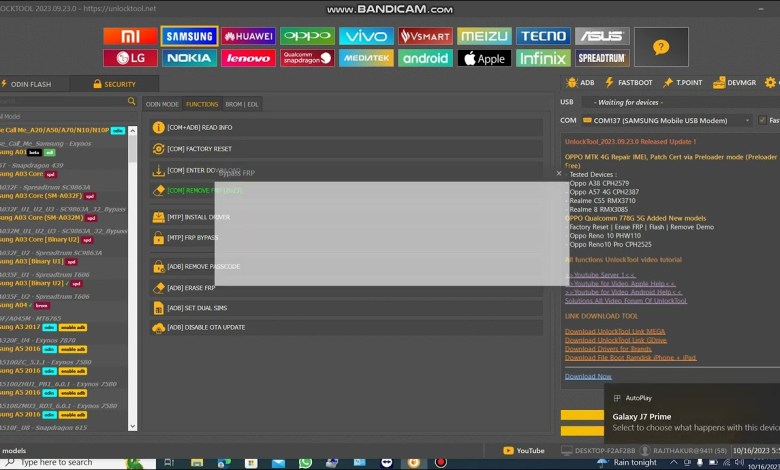This screenshot has width=780, height=470.
Task: Choose the Huawei brand logo
Action: coord(248,36)
